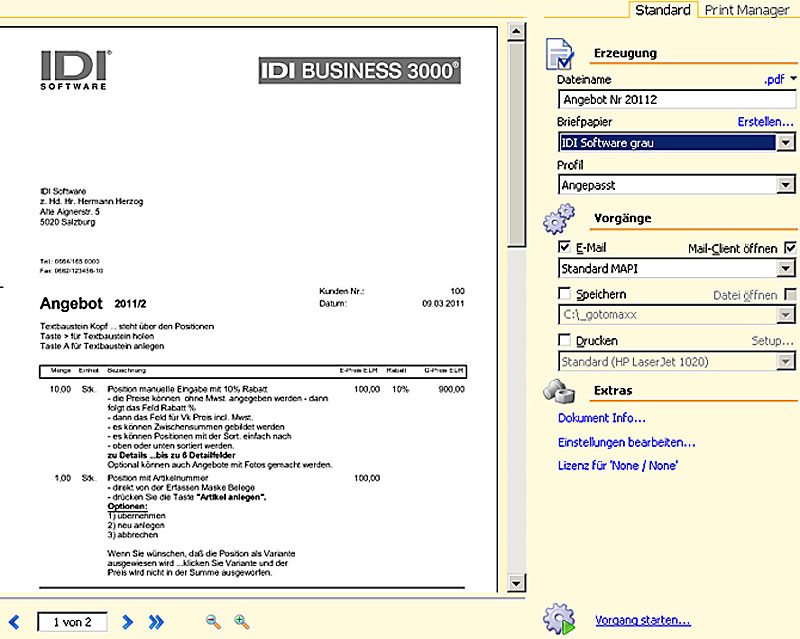Open the Standard MAPI mail dropdown

coord(786,268)
